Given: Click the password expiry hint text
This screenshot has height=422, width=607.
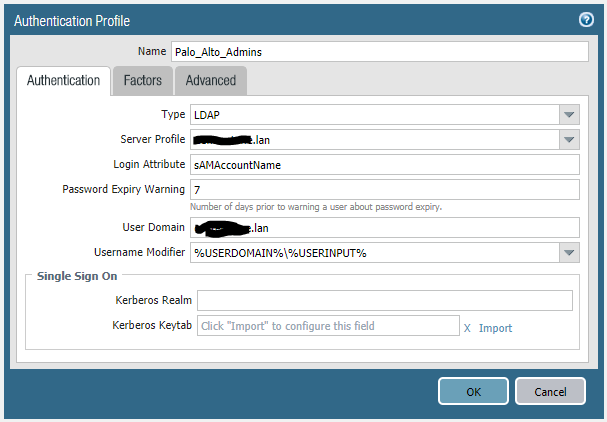Looking at the screenshot, I should 316,207.
